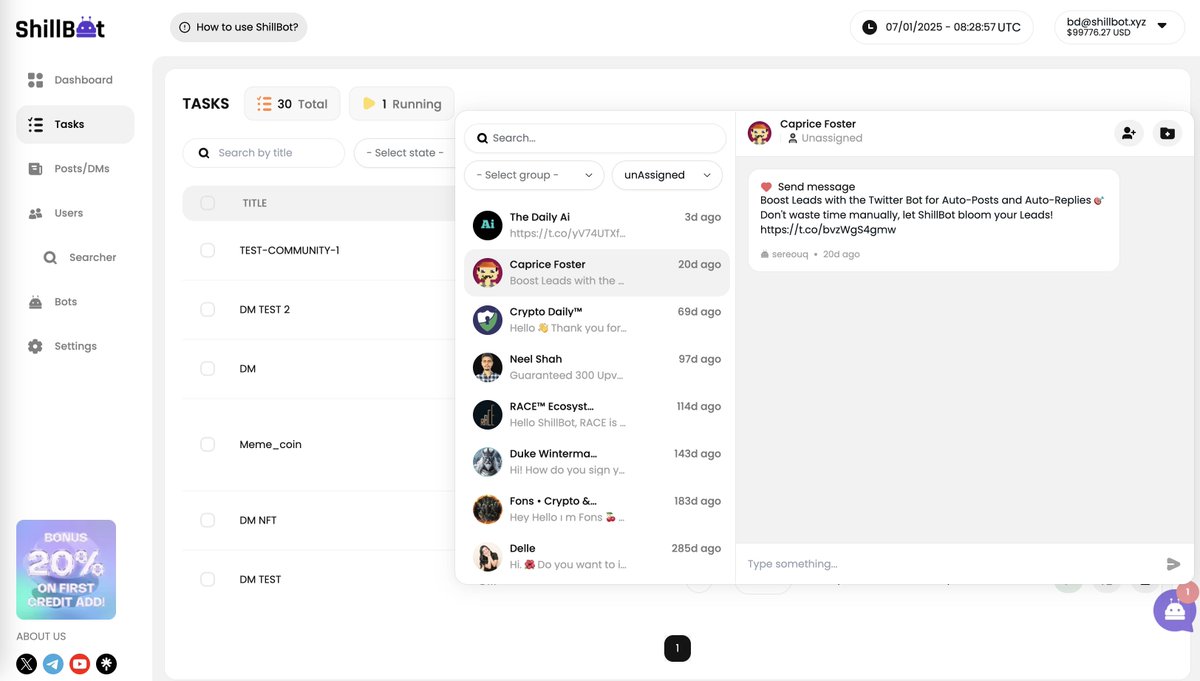The height and width of the screenshot is (681, 1200).
Task: Open the Dashboard sidebar icon
Action: [x=36, y=78]
